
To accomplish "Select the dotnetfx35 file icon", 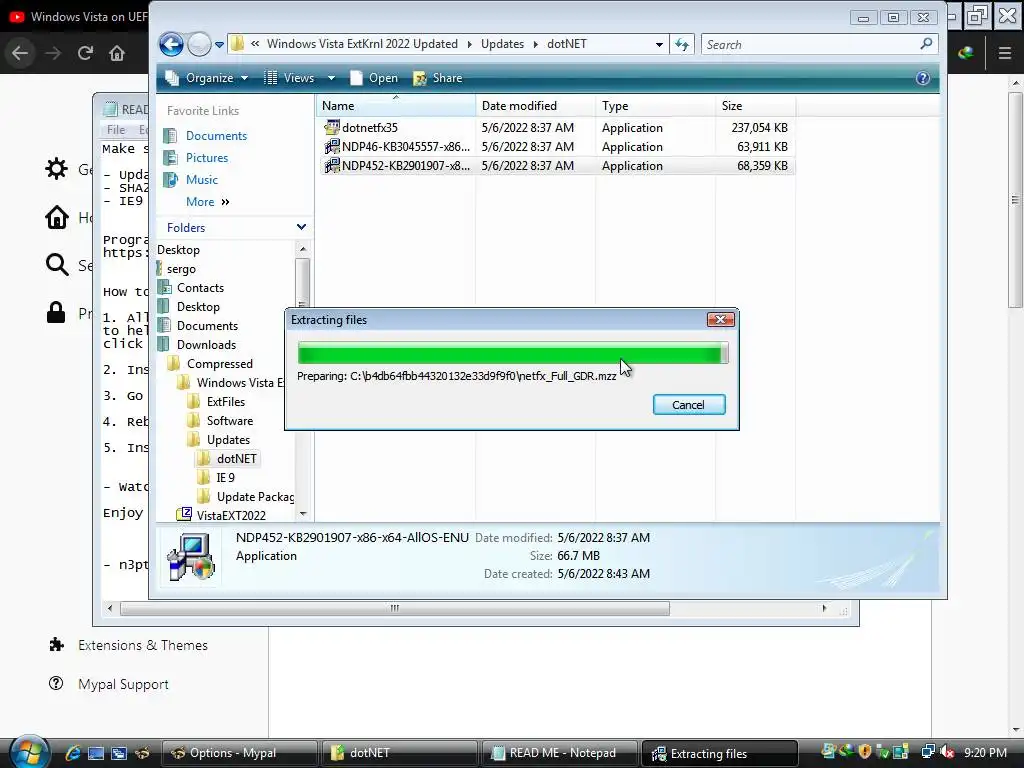I will click(332, 127).
